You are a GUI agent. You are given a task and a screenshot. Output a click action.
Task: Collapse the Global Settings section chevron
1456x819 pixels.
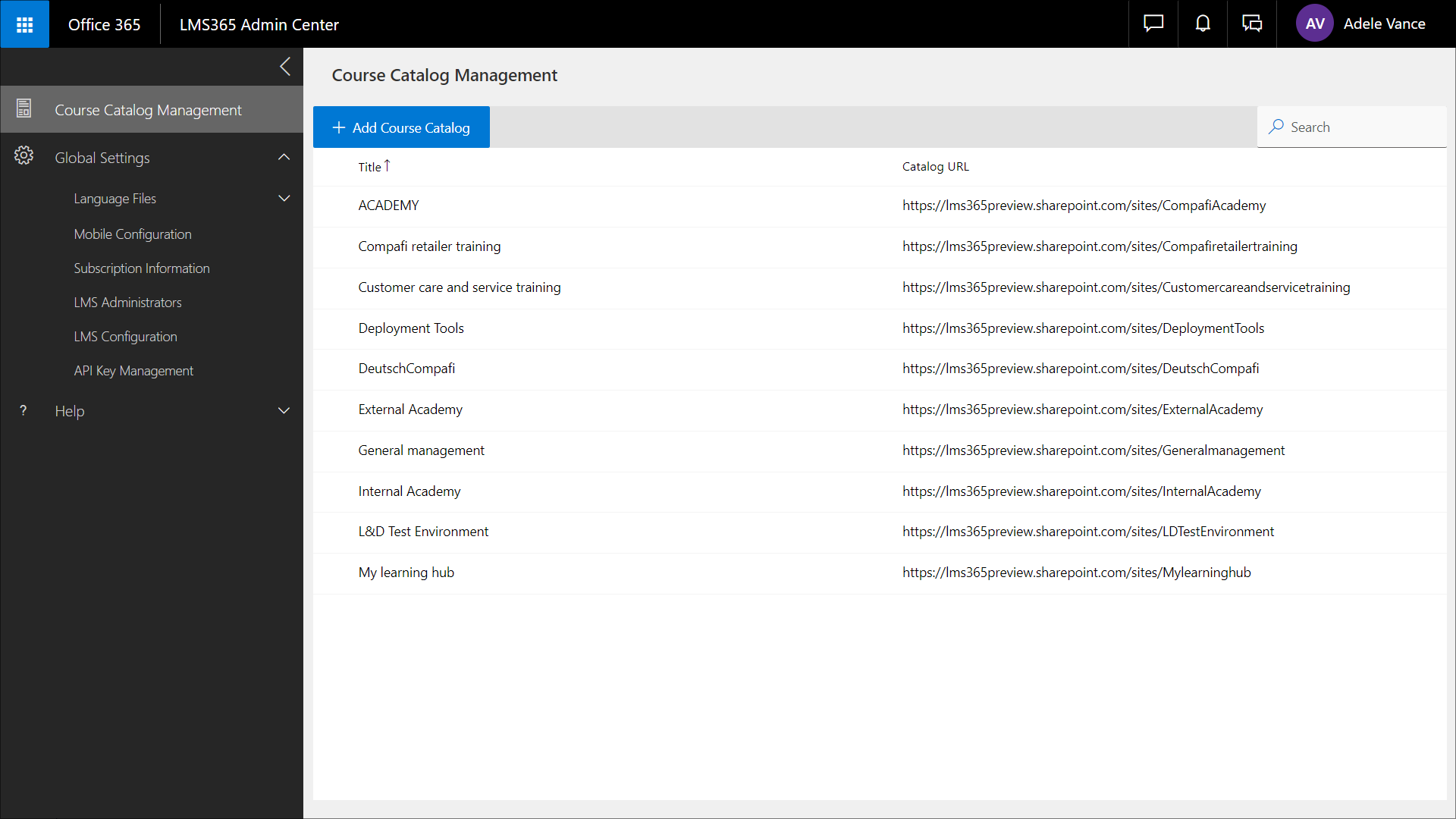tap(284, 157)
